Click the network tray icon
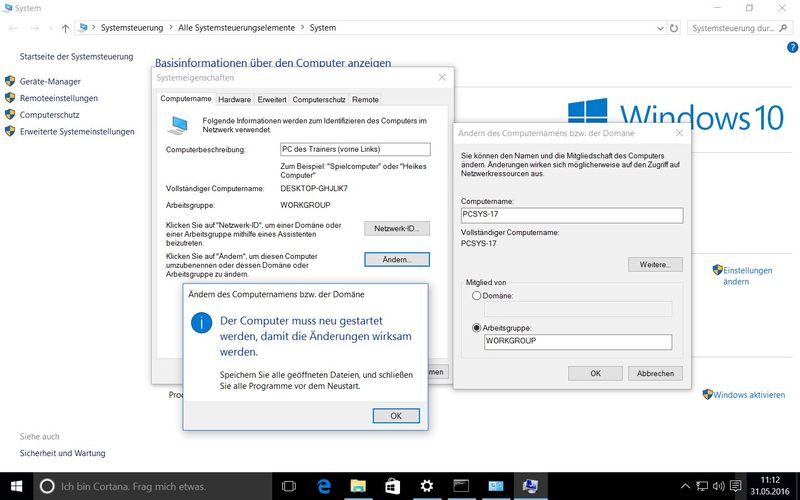This screenshot has height=500, width=800. [x=702, y=486]
